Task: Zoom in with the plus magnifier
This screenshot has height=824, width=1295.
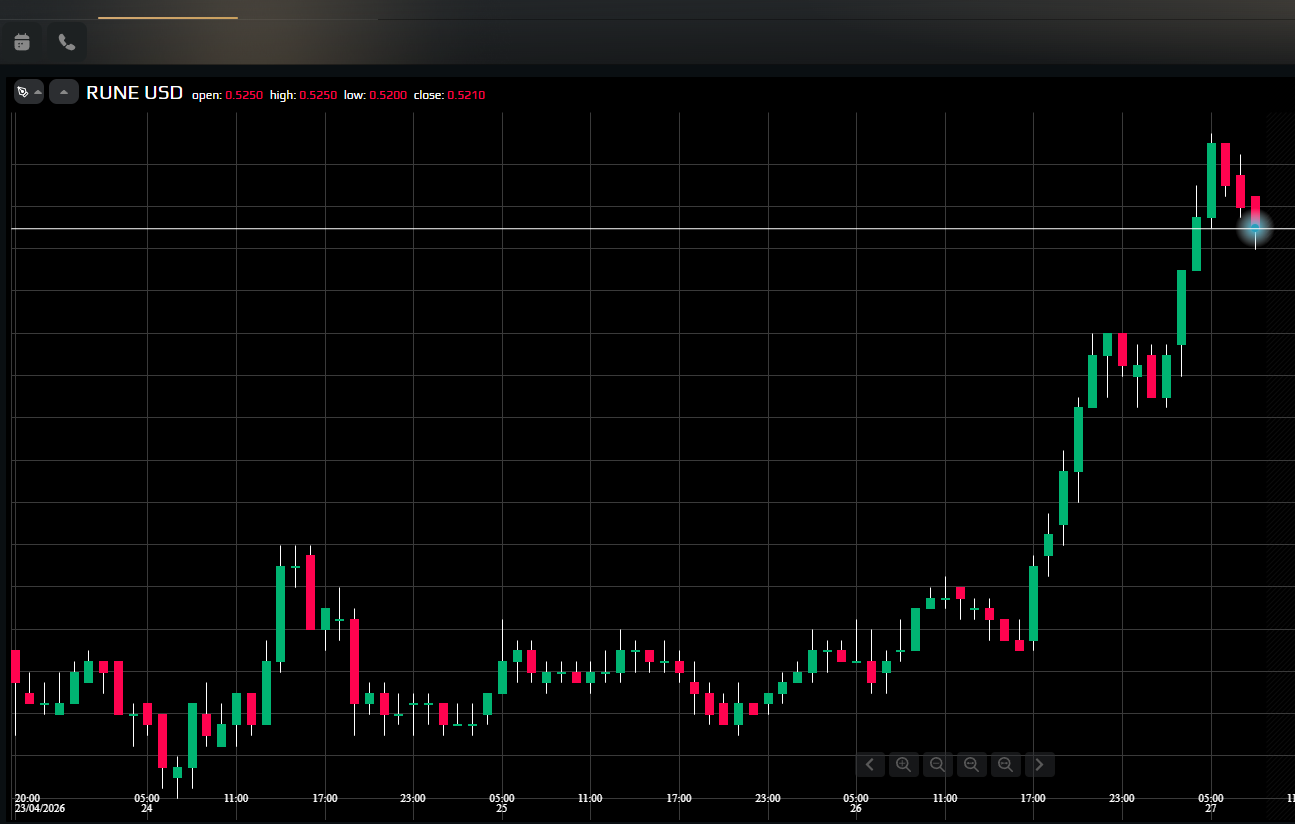Action: click(903, 765)
